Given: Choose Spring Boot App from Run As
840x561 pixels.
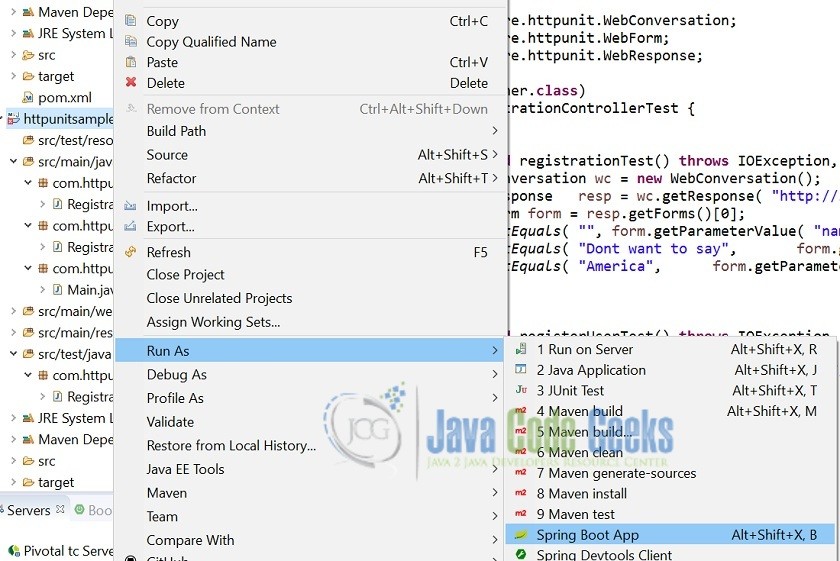Looking at the screenshot, I should (x=670, y=535).
